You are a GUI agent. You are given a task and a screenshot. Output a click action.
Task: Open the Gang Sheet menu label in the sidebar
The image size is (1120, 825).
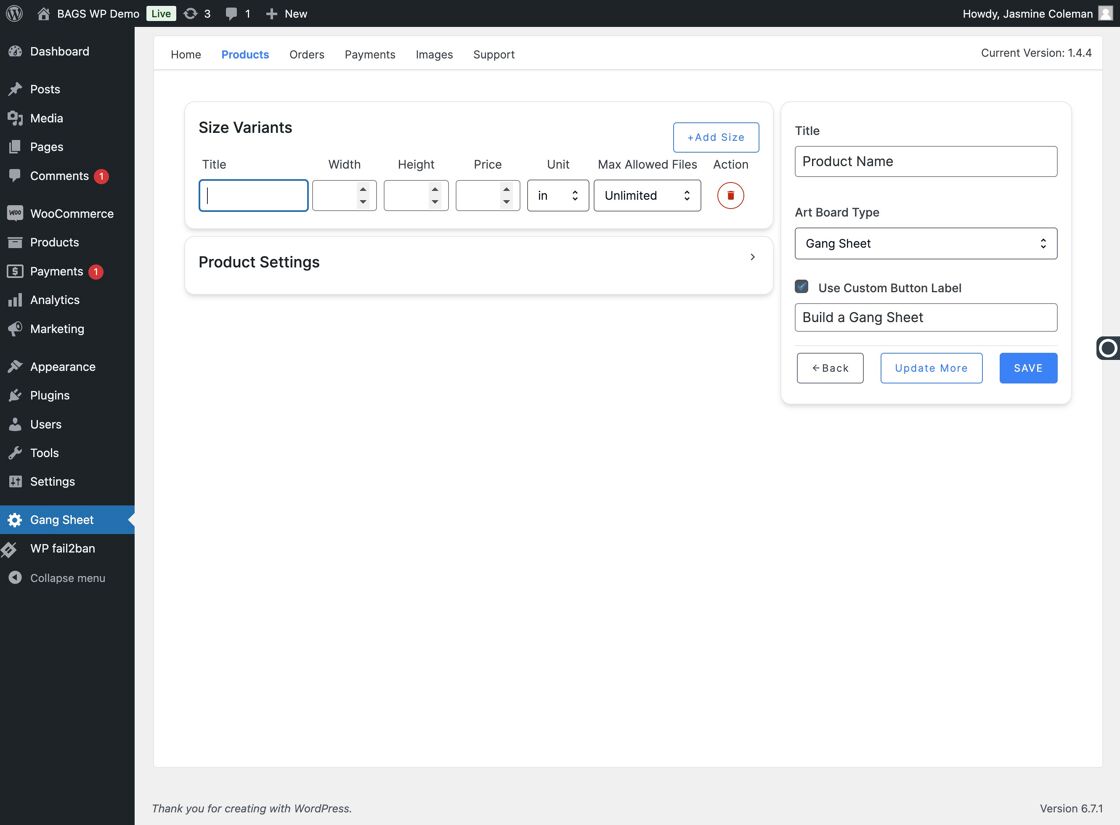click(61, 520)
